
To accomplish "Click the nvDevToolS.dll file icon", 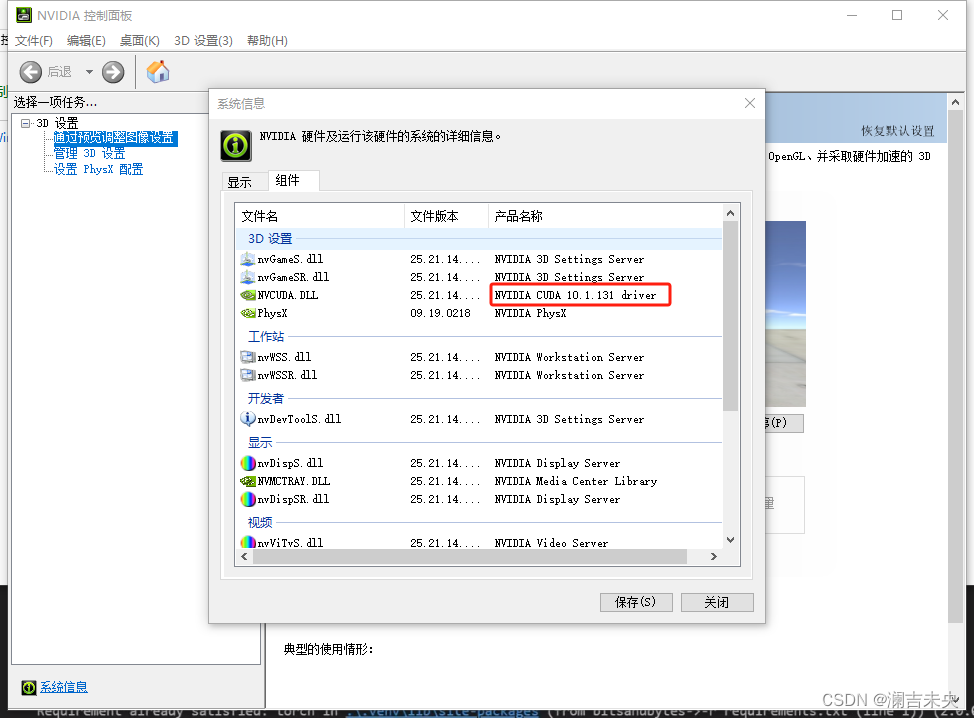I will [248, 419].
